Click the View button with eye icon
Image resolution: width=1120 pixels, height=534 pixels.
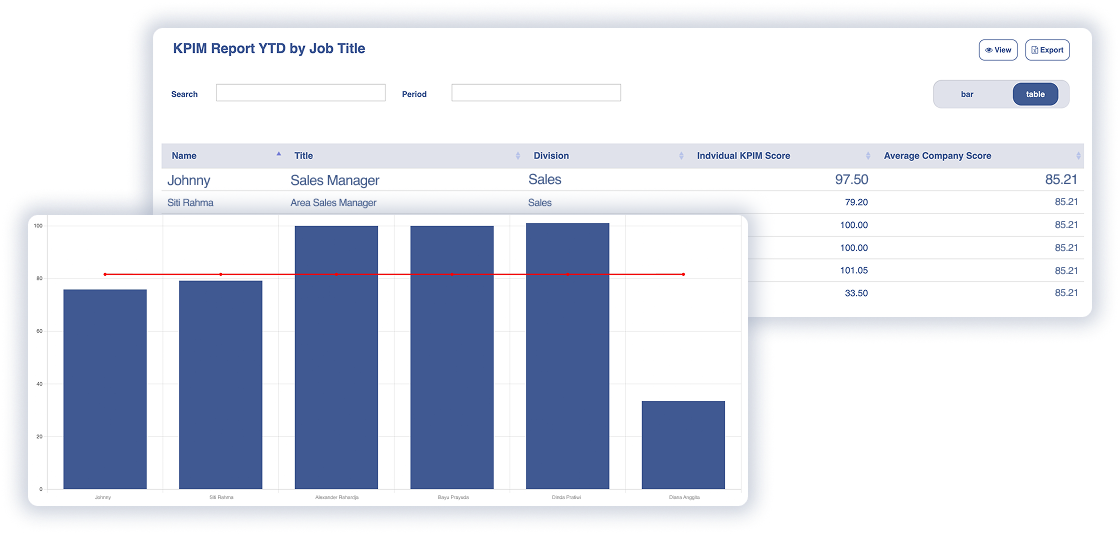point(997,50)
